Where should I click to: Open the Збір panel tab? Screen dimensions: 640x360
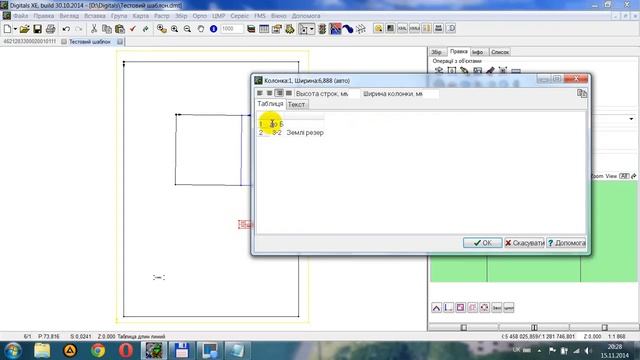437,52
